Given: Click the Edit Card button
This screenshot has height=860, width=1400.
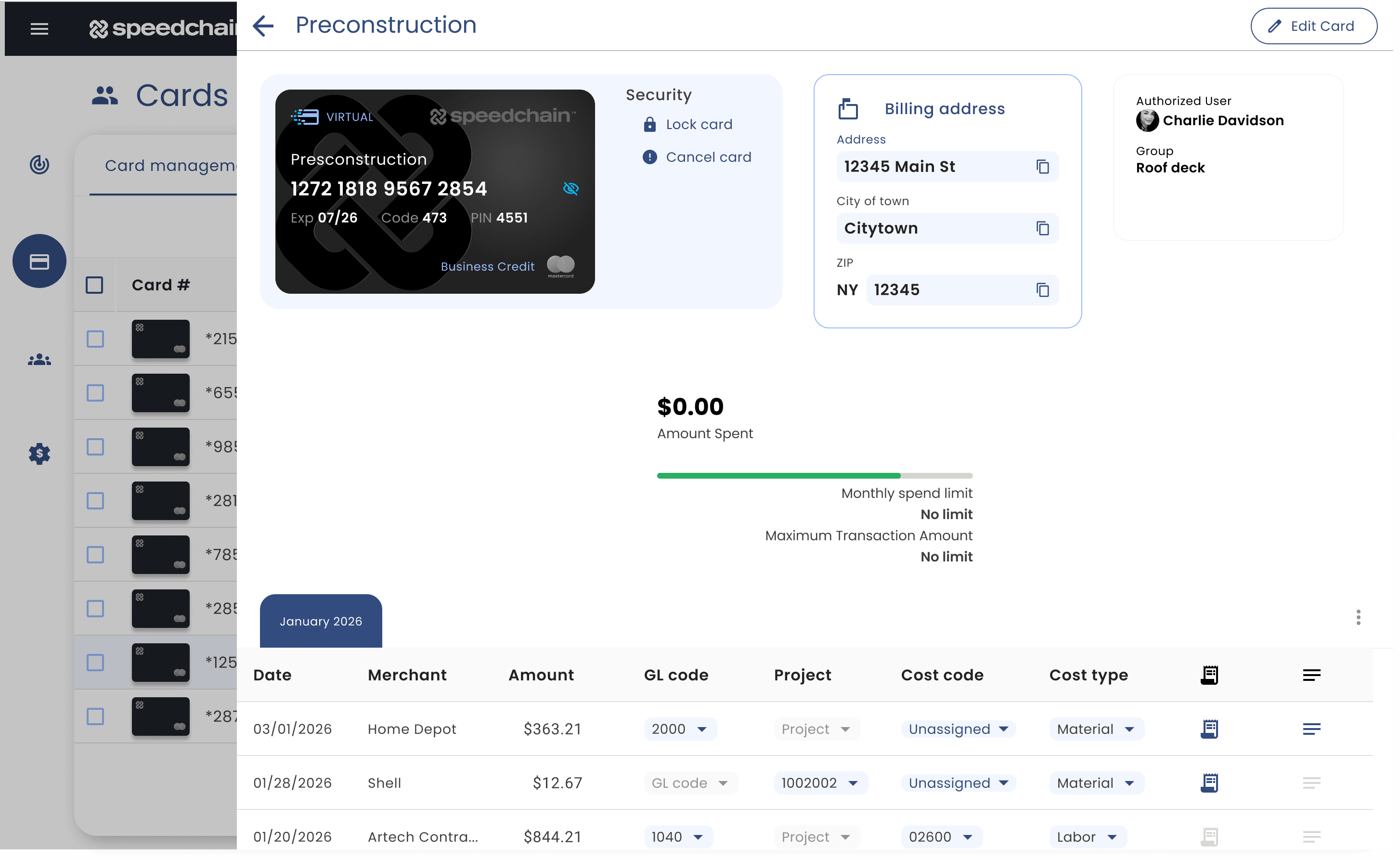Looking at the screenshot, I should (x=1313, y=26).
